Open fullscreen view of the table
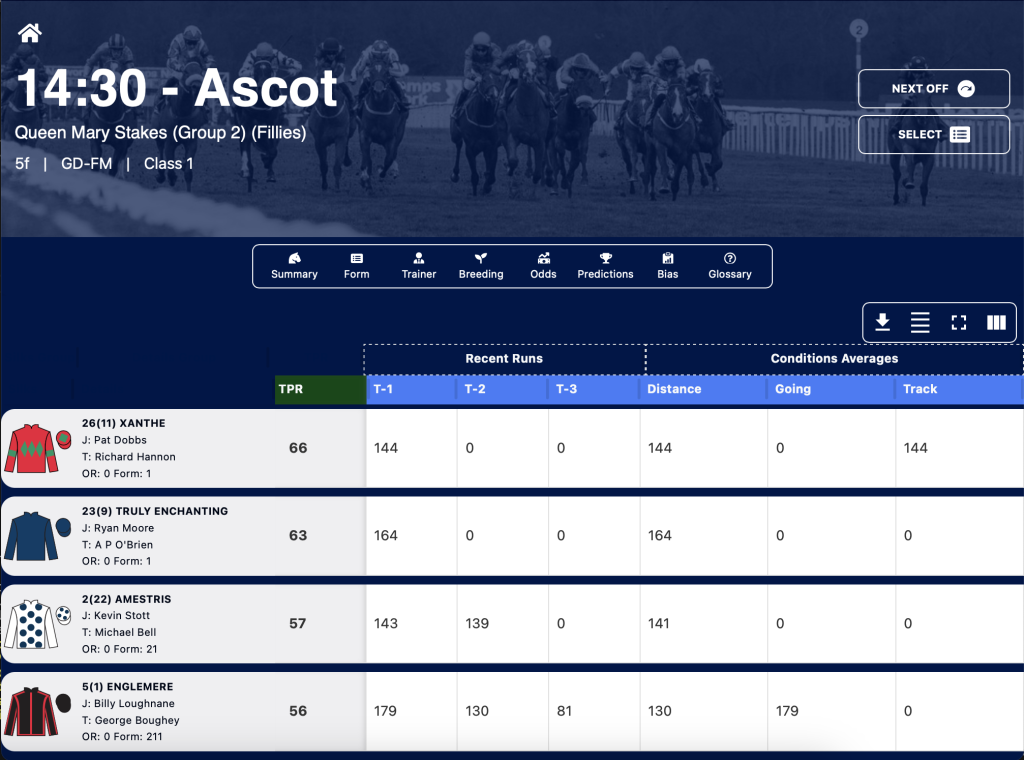 (958, 322)
